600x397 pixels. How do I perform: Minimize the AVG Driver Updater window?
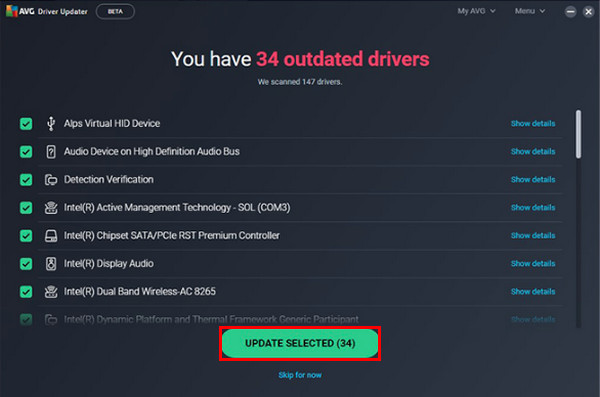tap(570, 12)
